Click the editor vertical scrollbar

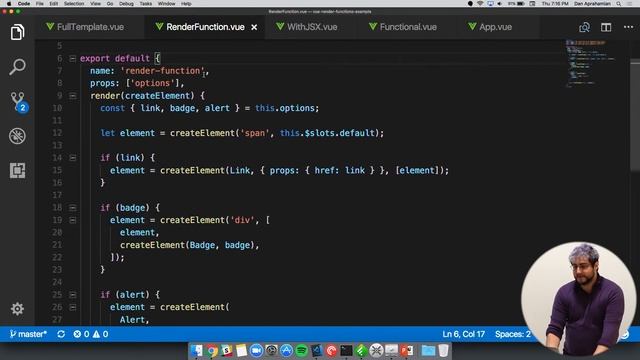tap(635, 116)
